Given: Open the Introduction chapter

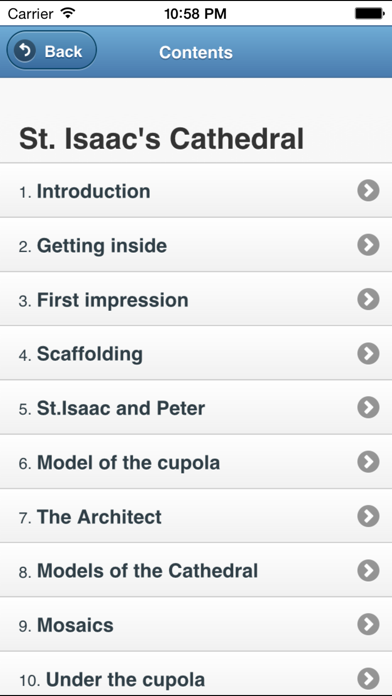Looking at the screenshot, I should pos(196,191).
